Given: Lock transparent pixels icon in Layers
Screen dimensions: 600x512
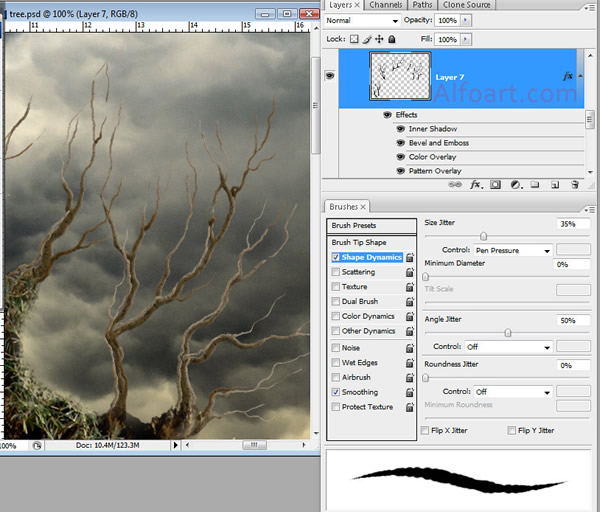Looking at the screenshot, I should [355, 39].
